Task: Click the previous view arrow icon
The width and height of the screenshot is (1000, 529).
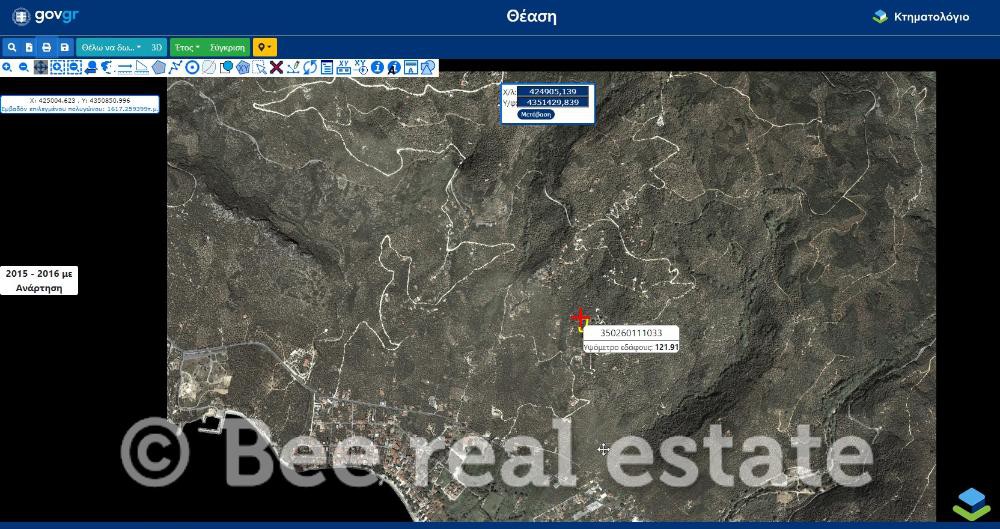Action: (91, 68)
